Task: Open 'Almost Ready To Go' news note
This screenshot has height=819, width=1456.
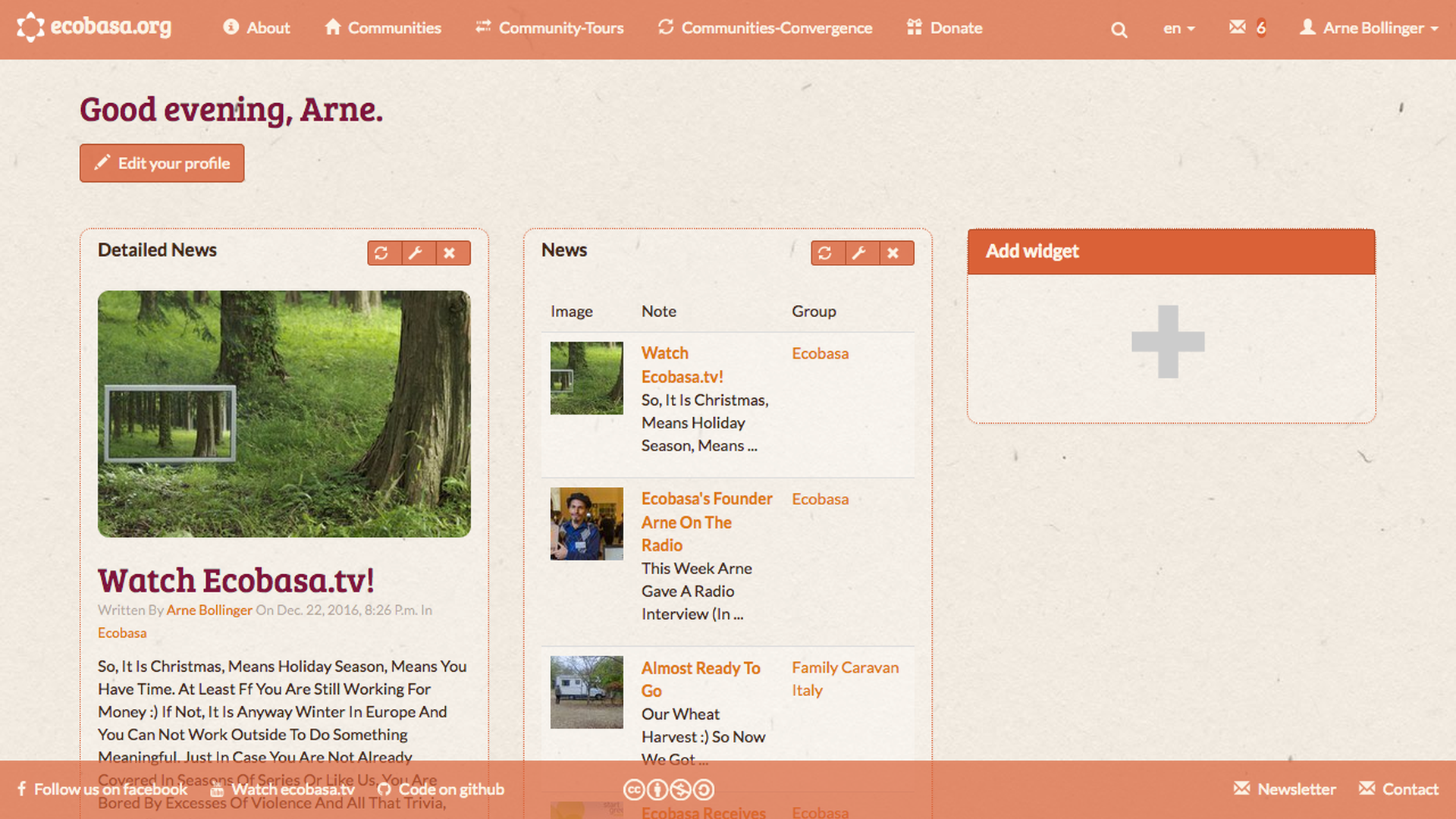Action: point(701,679)
